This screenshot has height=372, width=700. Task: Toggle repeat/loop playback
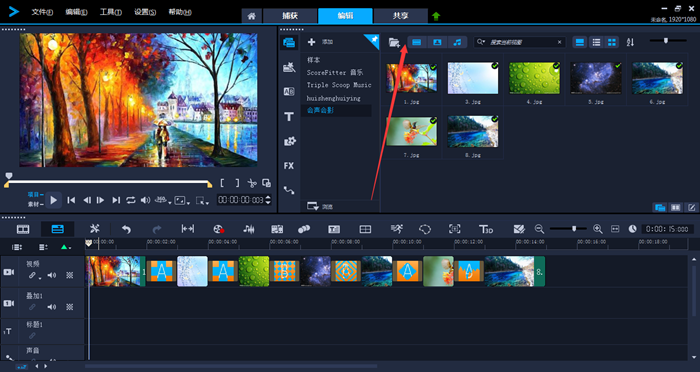click(130, 200)
